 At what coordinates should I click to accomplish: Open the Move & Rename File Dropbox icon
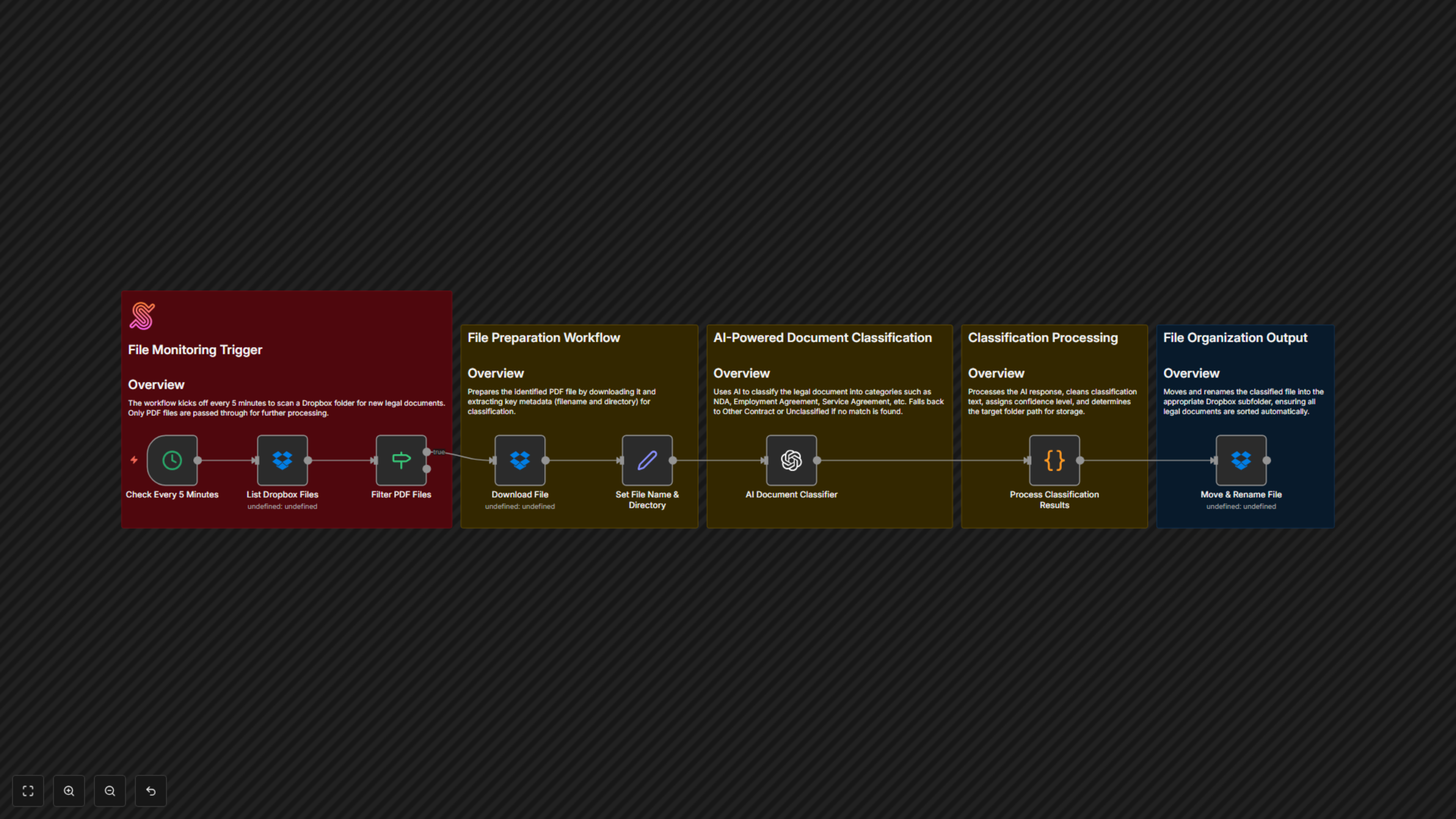click(x=1241, y=460)
